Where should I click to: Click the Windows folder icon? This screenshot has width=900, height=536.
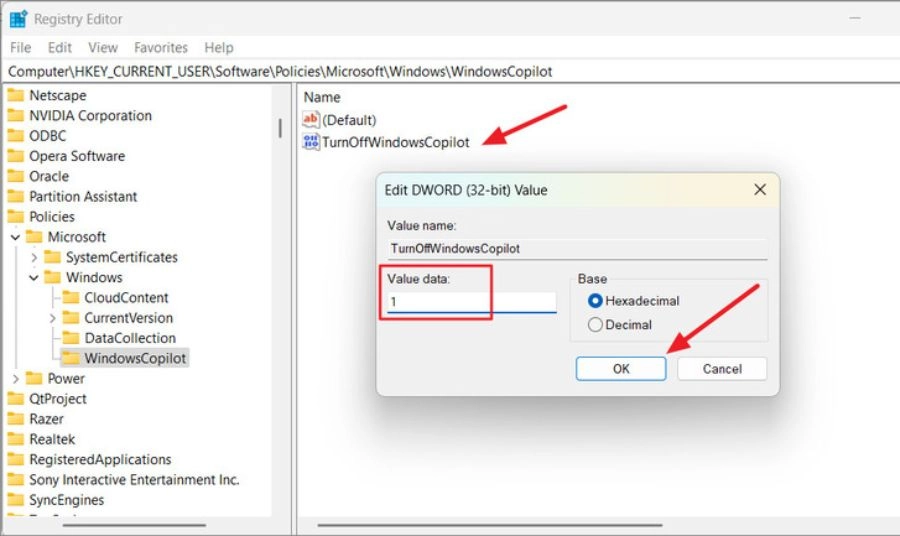52,277
